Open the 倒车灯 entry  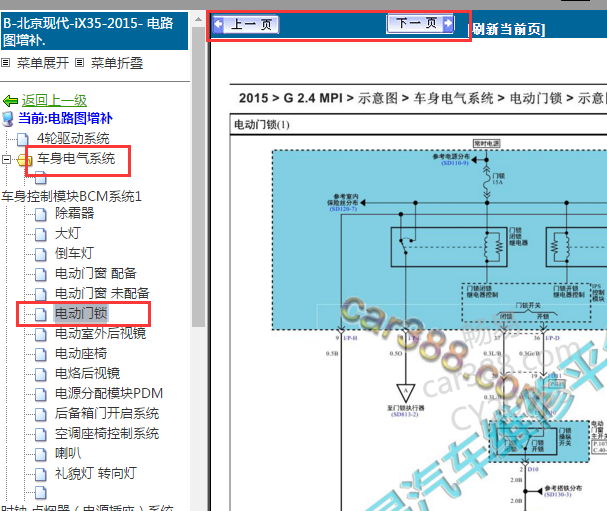point(74,253)
